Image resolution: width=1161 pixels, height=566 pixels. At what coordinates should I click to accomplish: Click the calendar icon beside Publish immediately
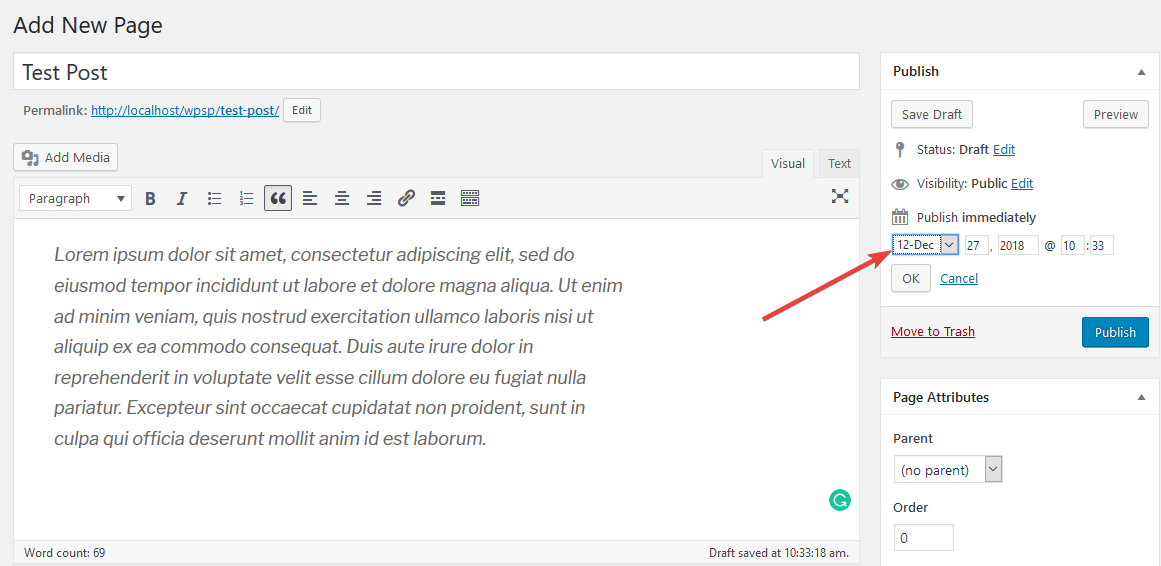[x=900, y=217]
